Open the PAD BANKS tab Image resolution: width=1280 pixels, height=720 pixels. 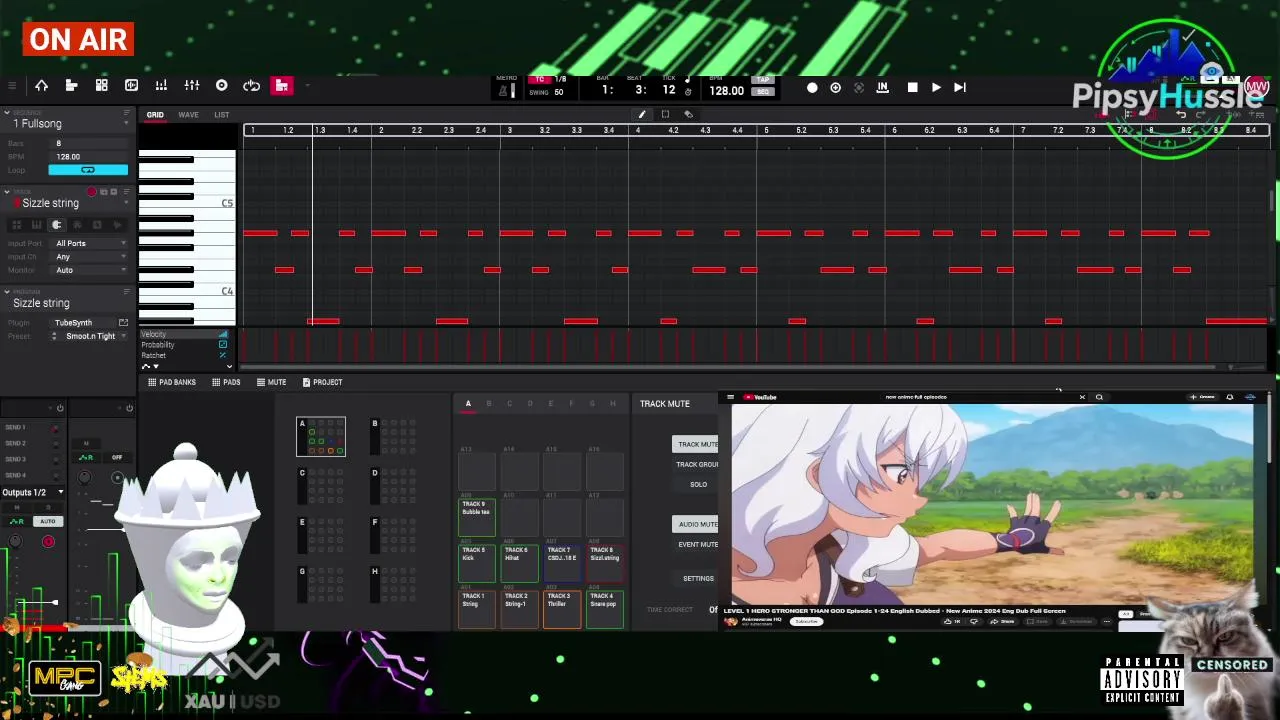coord(172,382)
